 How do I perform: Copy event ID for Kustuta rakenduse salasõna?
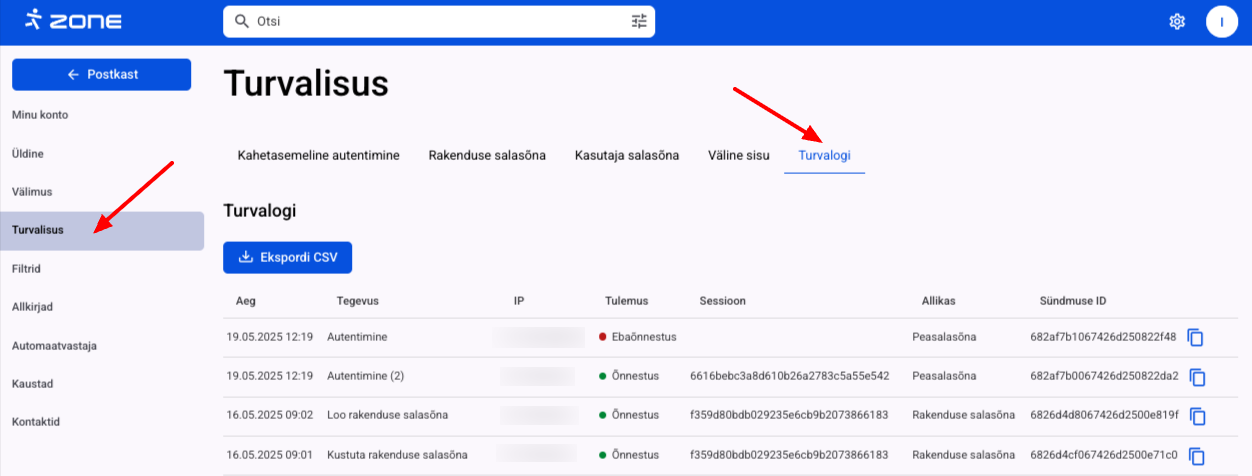pos(1196,455)
